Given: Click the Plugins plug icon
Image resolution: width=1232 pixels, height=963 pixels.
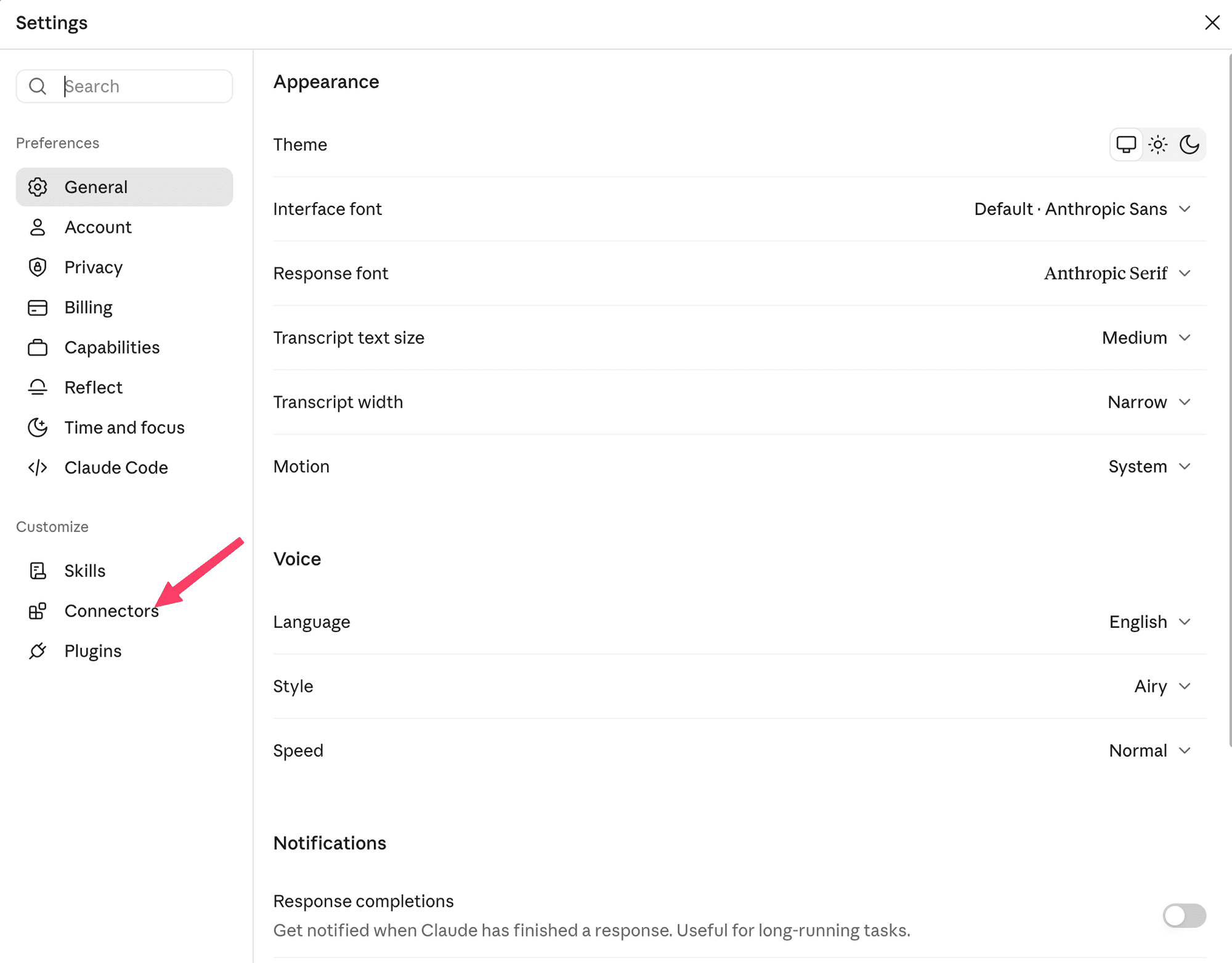Looking at the screenshot, I should 38,651.
